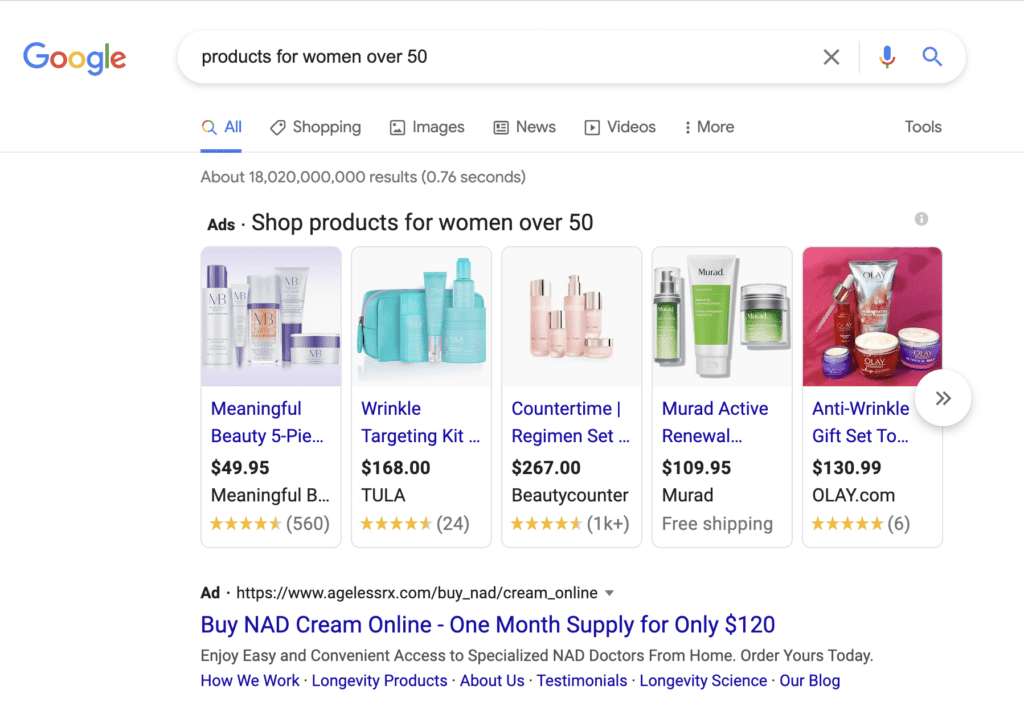Viewport: 1024px width, 710px height.
Task: Click the blue magnifier search icon
Action: pos(932,57)
